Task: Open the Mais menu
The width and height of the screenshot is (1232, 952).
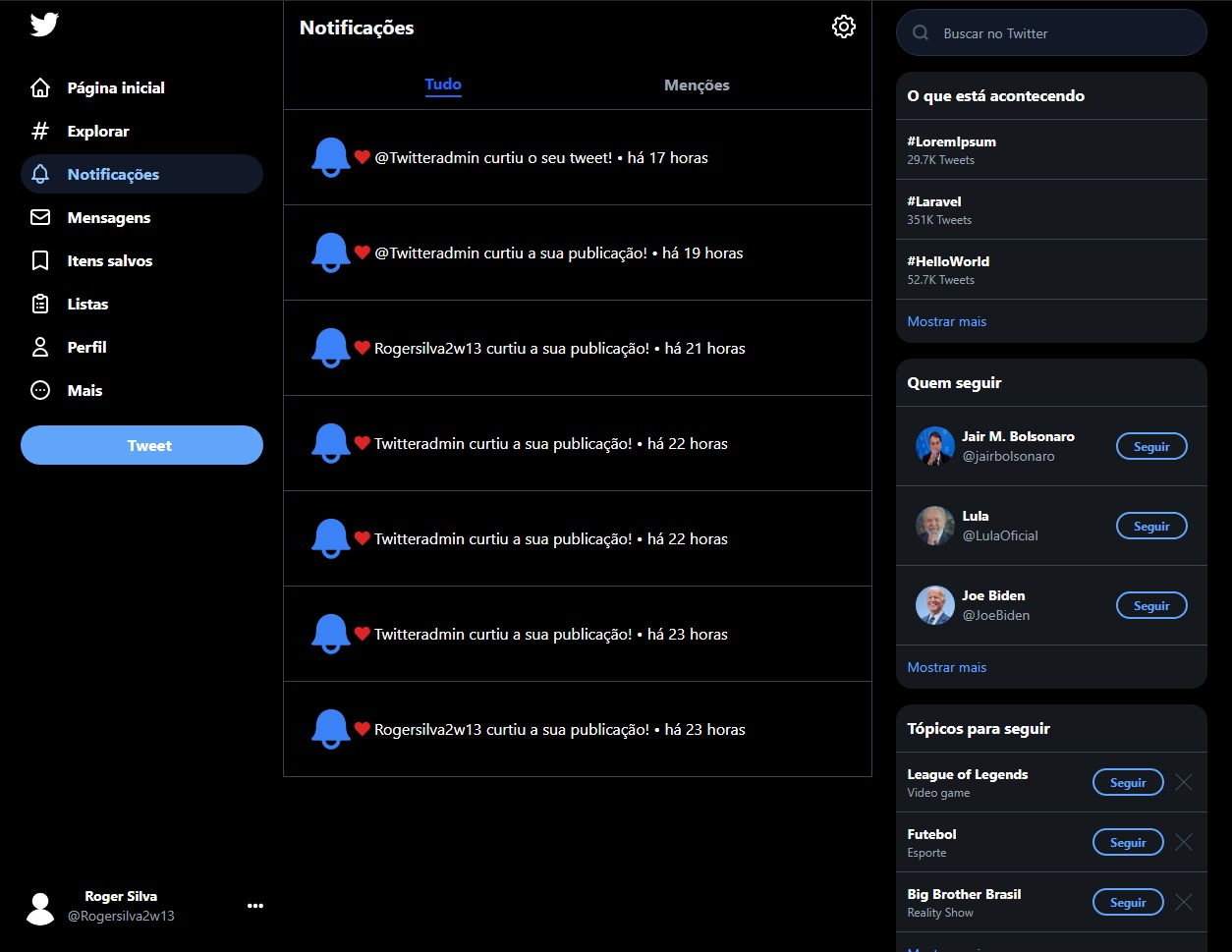Action: [39, 390]
